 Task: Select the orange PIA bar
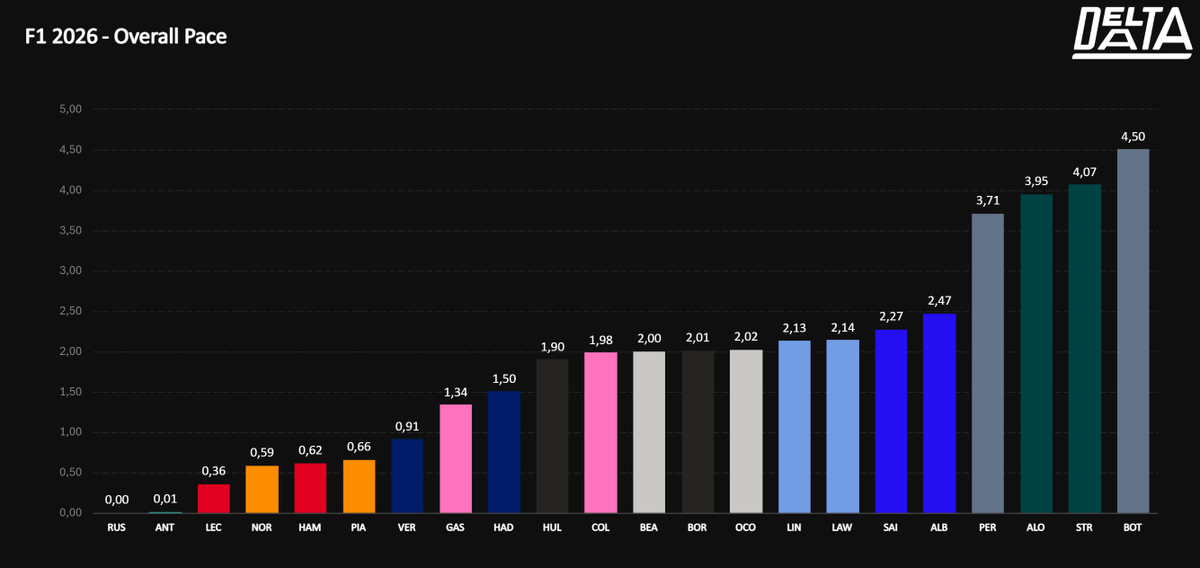coord(359,486)
